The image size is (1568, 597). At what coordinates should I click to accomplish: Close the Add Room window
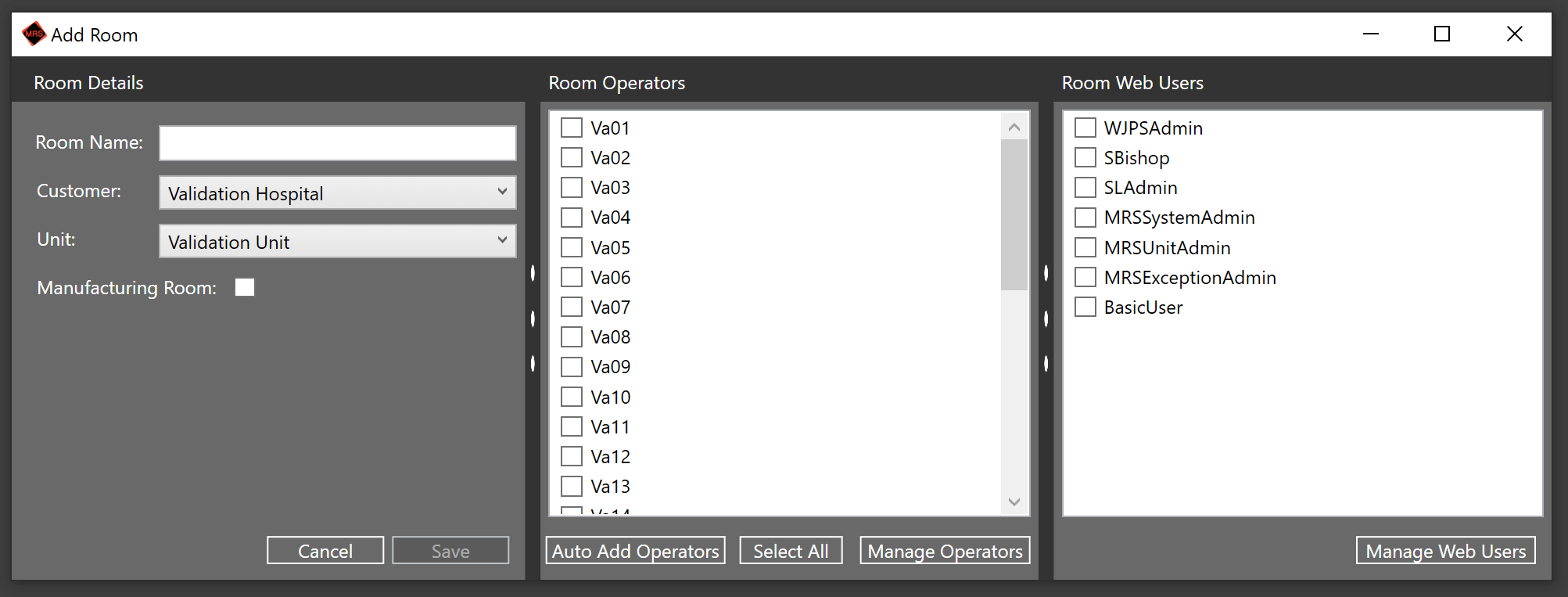1515,34
